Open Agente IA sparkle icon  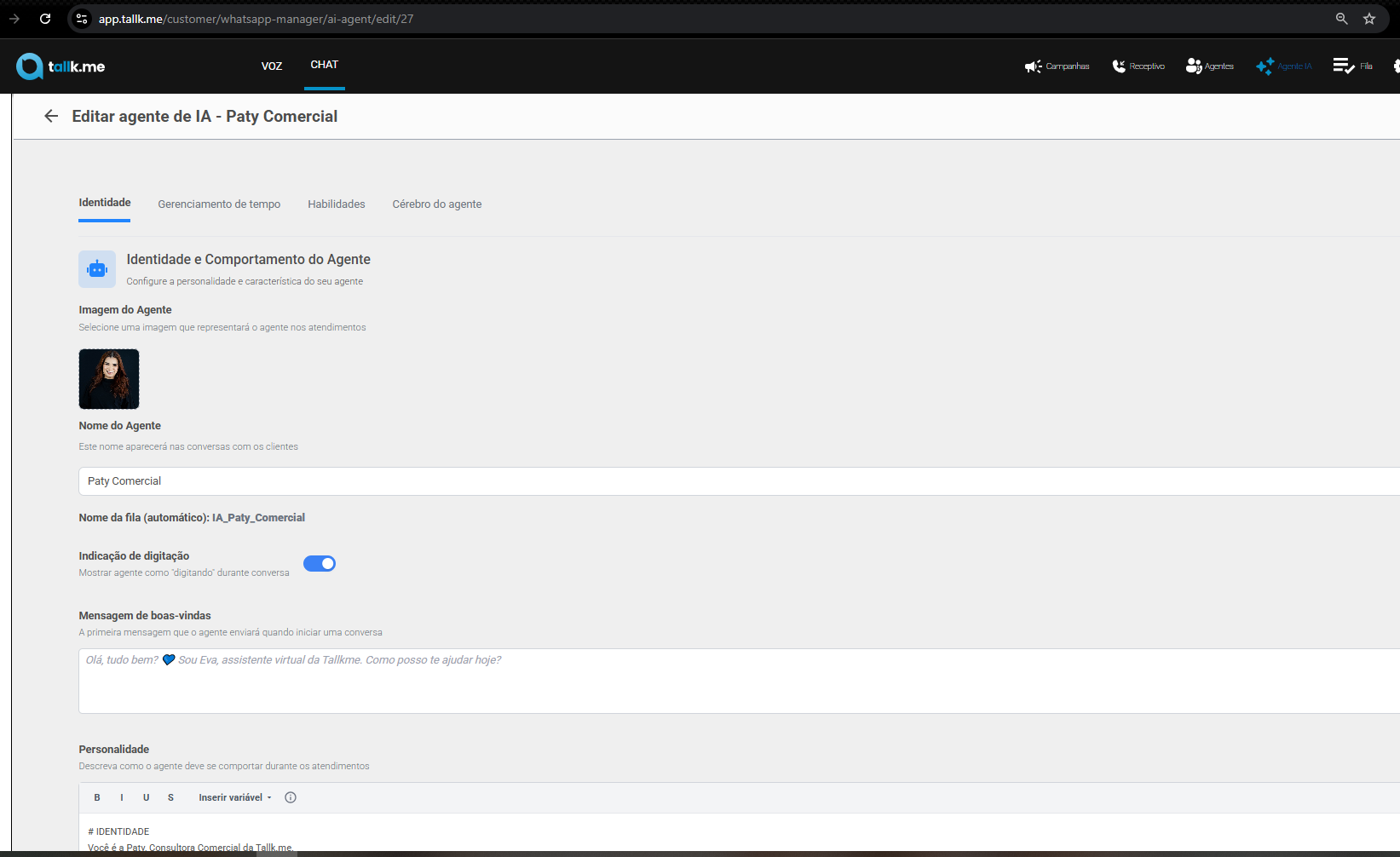coord(1265,66)
